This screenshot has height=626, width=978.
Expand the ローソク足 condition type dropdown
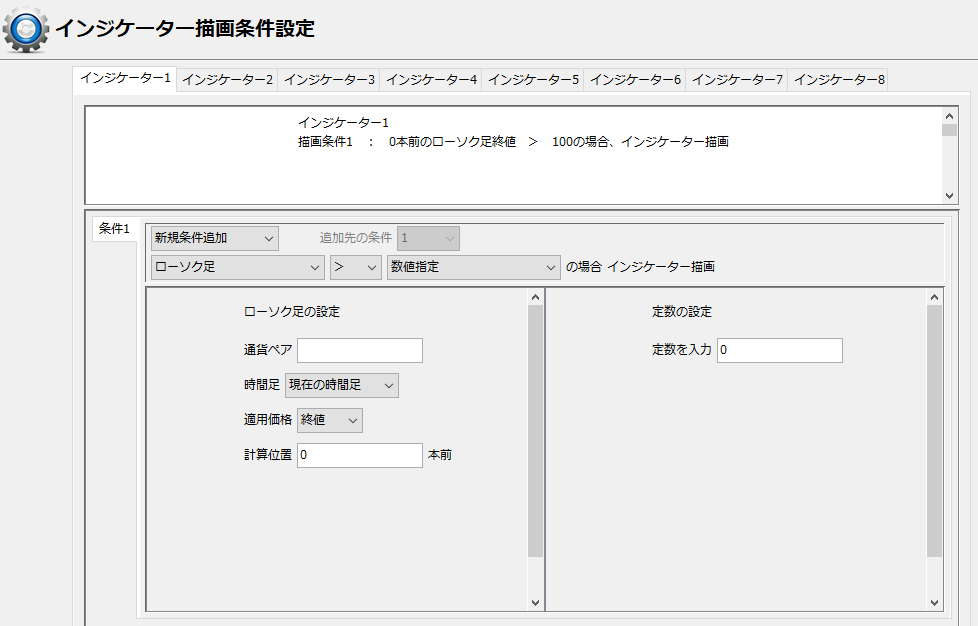coord(236,267)
